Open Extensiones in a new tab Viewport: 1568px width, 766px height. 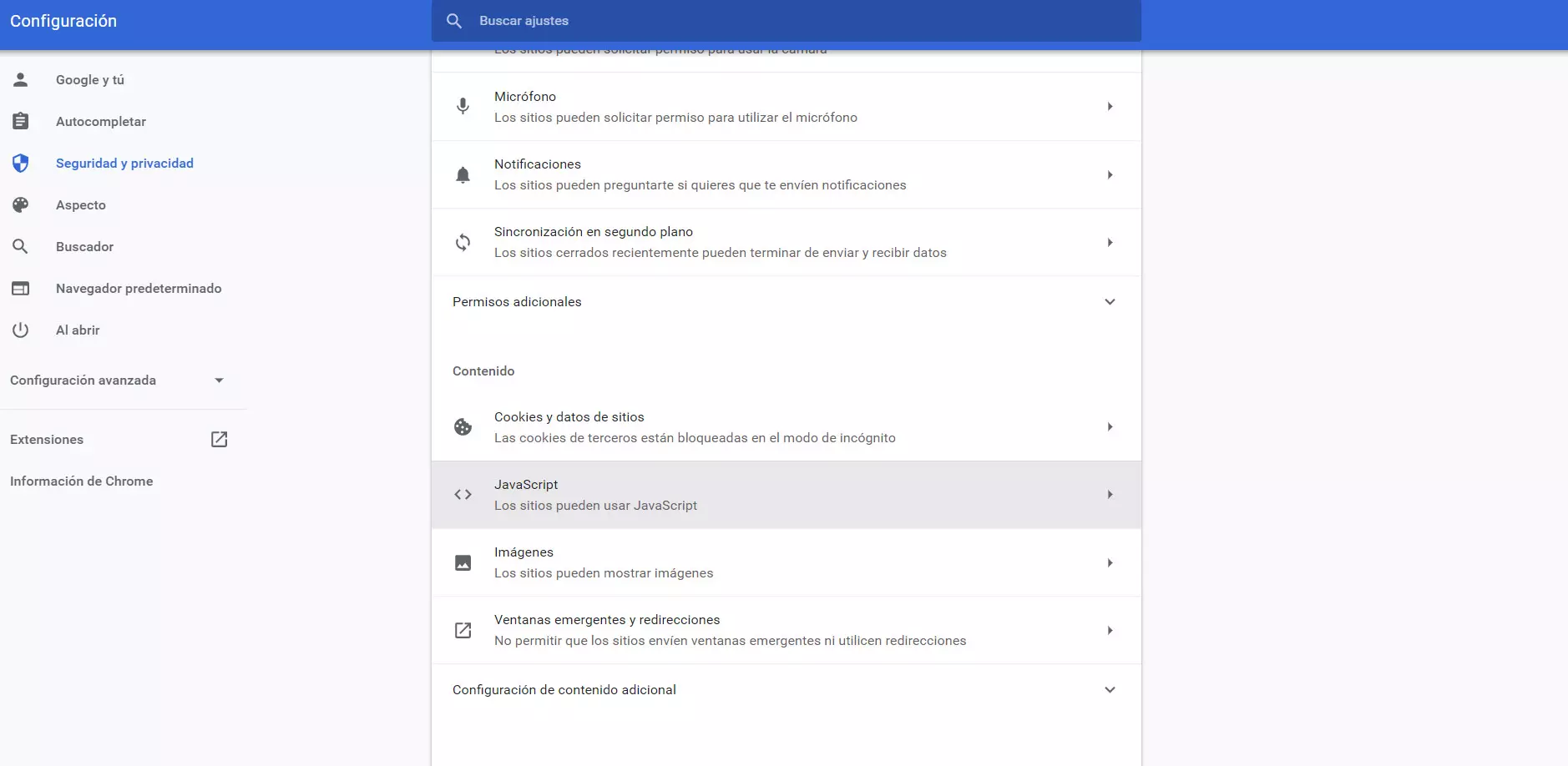coord(218,439)
